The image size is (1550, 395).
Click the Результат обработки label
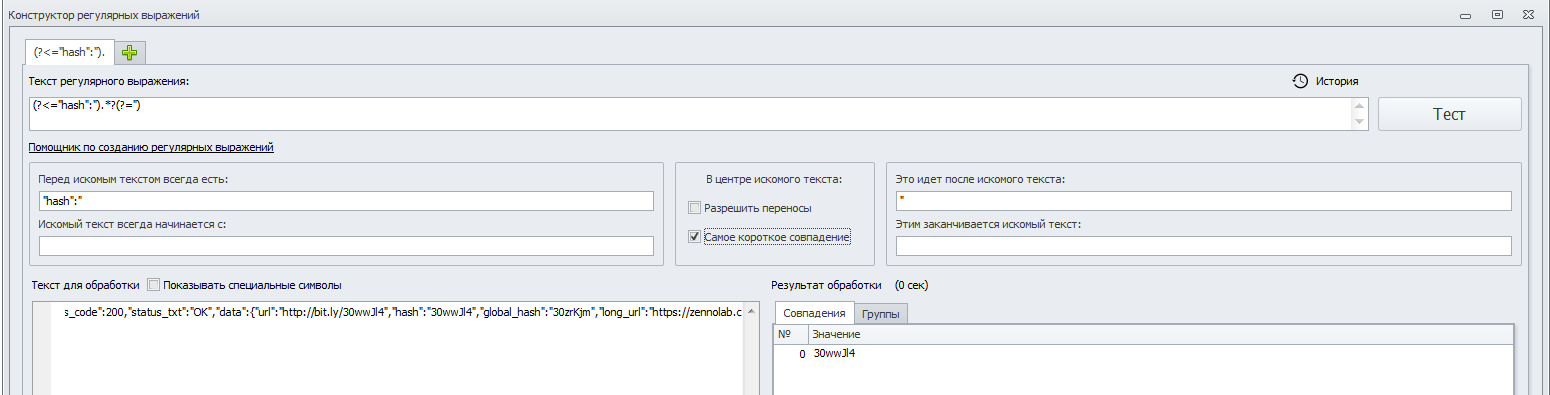click(827, 285)
